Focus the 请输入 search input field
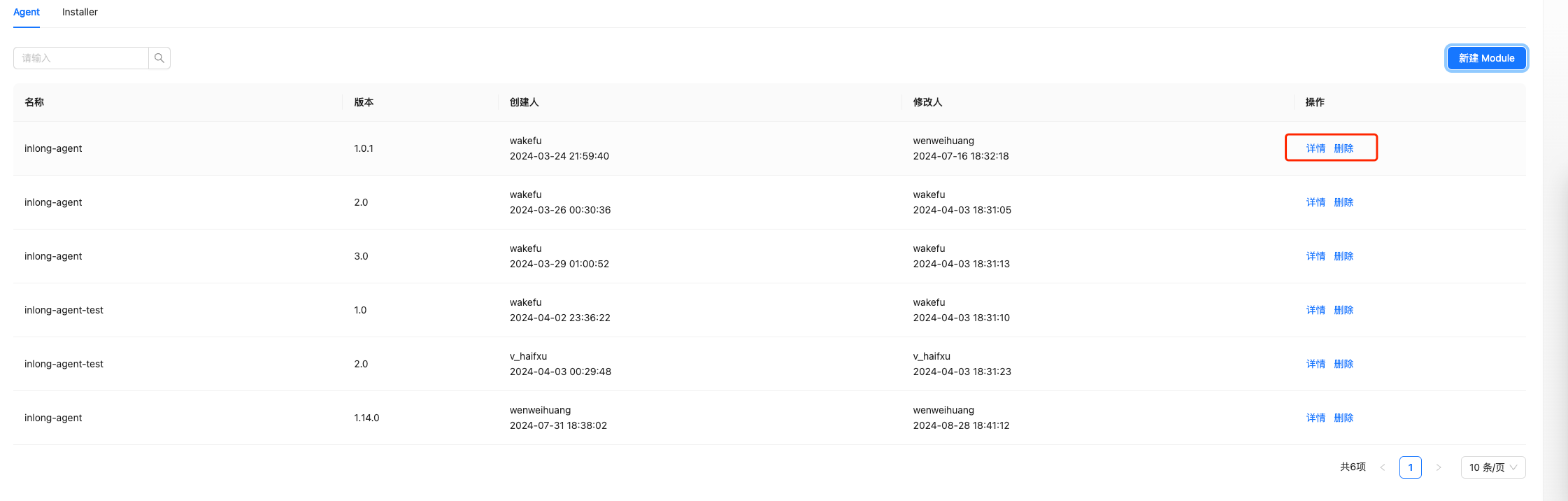This screenshot has height=501, width=1568. coord(81,58)
